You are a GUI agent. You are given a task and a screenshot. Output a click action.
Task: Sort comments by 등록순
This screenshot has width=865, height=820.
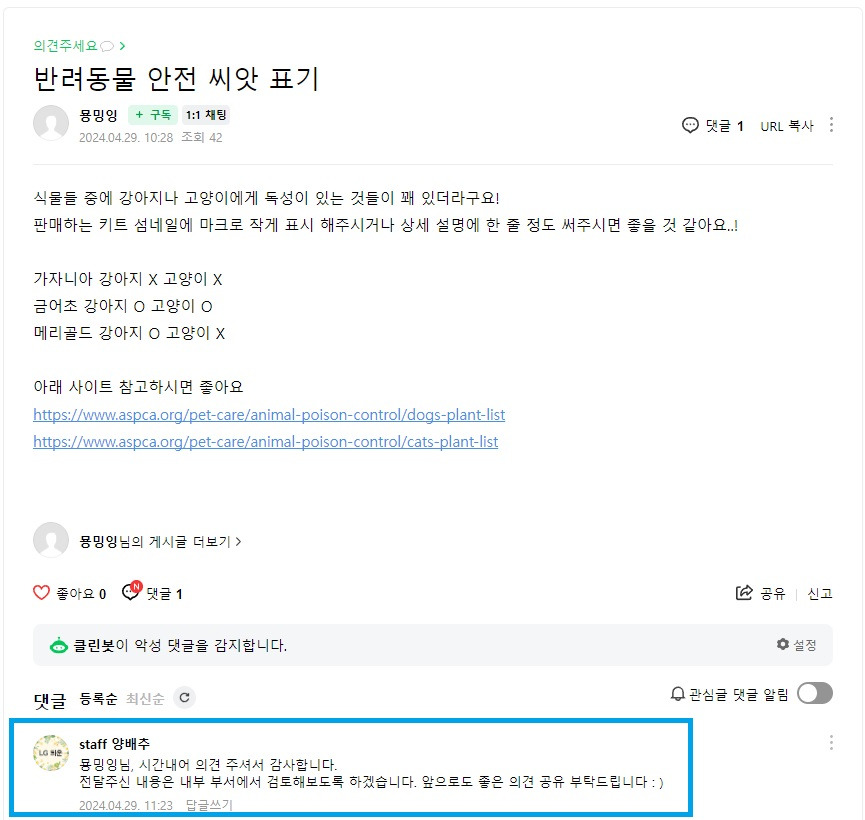coord(98,699)
